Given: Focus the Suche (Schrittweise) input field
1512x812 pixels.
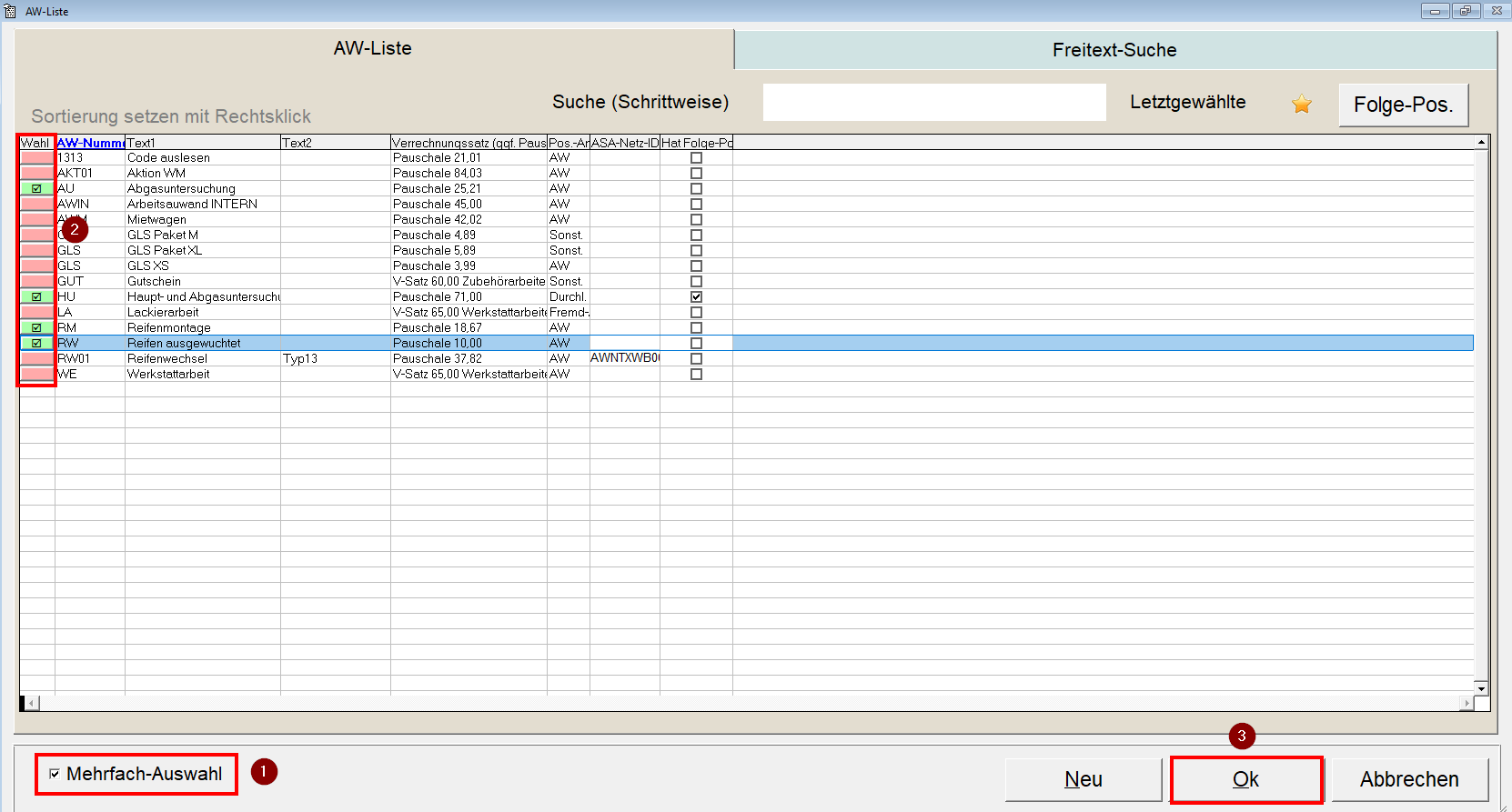Looking at the screenshot, I should point(934,102).
